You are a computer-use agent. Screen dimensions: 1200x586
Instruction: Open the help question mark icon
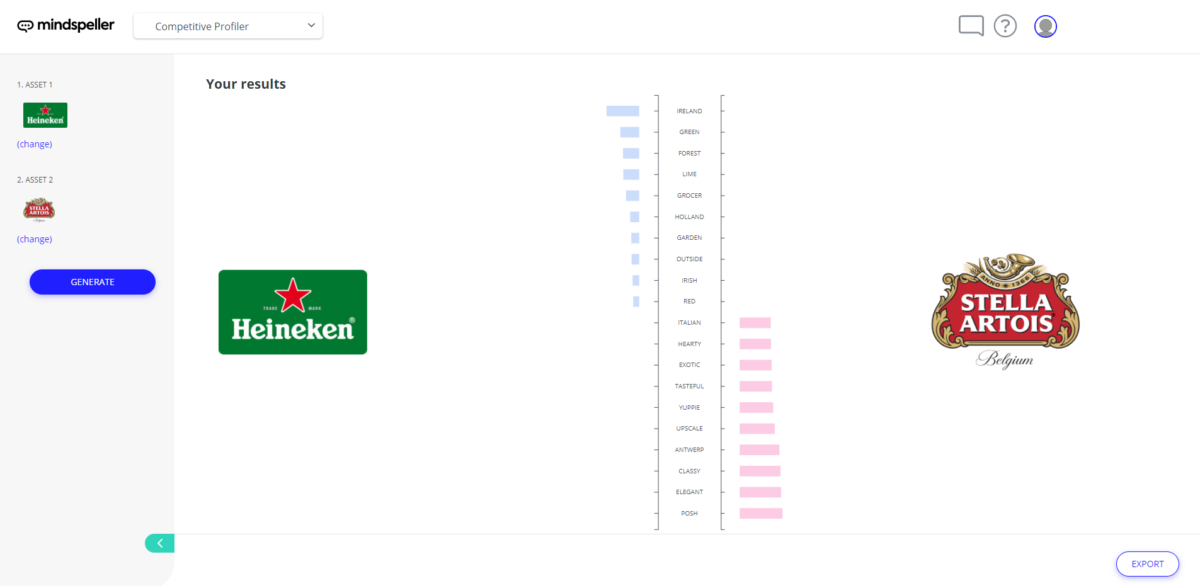[x=1005, y=26]
